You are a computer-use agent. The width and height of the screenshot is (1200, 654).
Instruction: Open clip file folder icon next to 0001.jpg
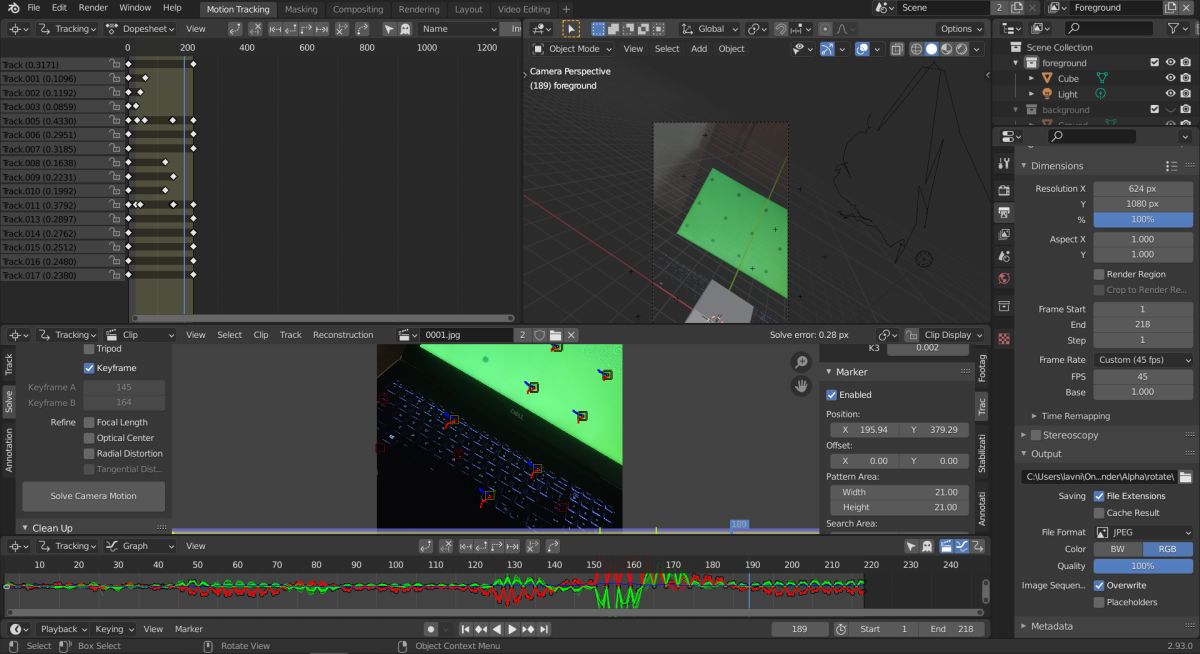click(556, 335)
